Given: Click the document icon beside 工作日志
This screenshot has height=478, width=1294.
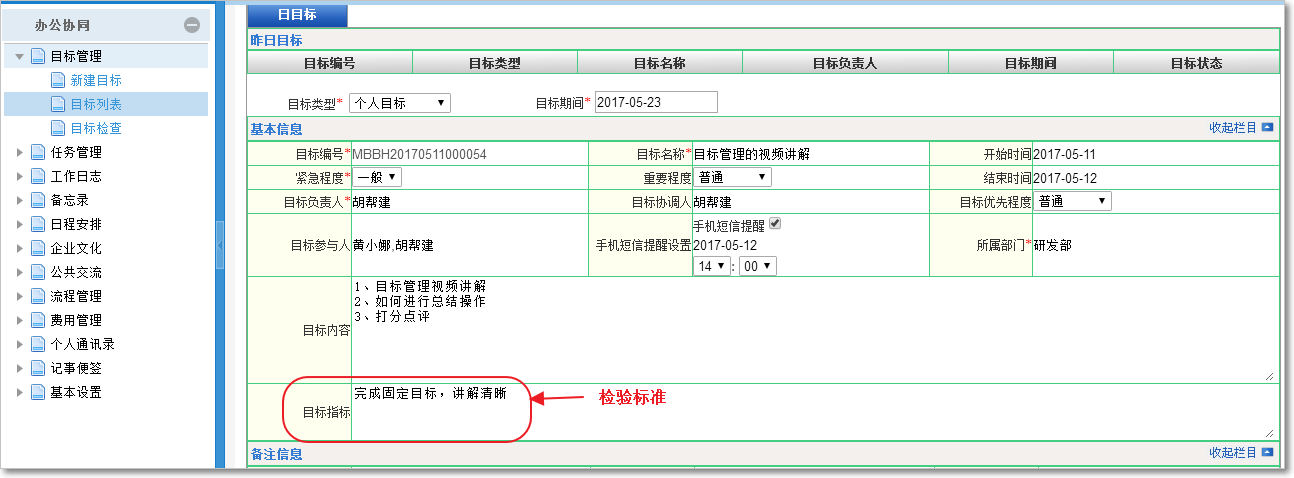Looking at the screenshot, I should pos(38,177).
